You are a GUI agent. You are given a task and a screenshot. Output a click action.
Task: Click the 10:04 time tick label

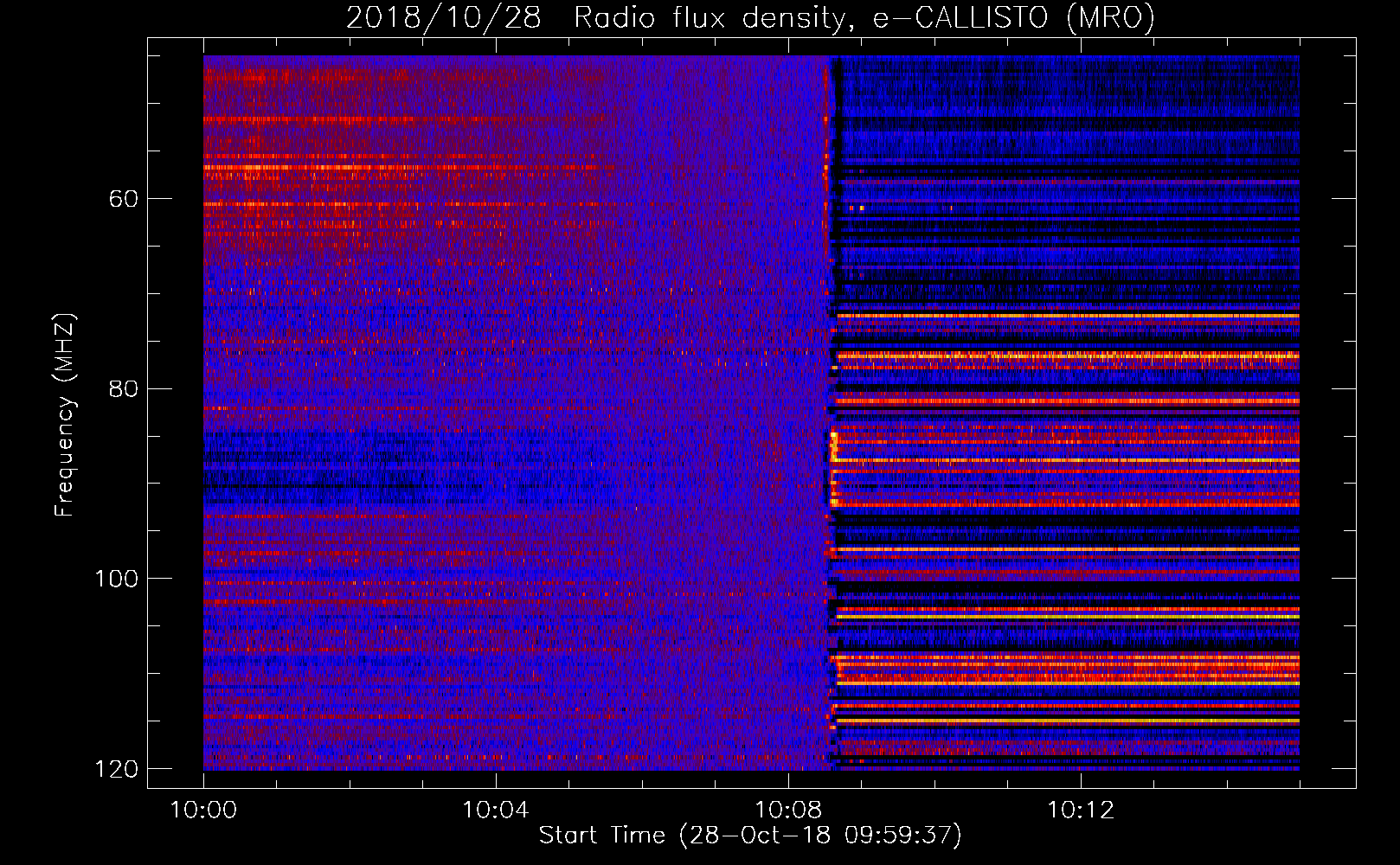(x=496, y=811)
